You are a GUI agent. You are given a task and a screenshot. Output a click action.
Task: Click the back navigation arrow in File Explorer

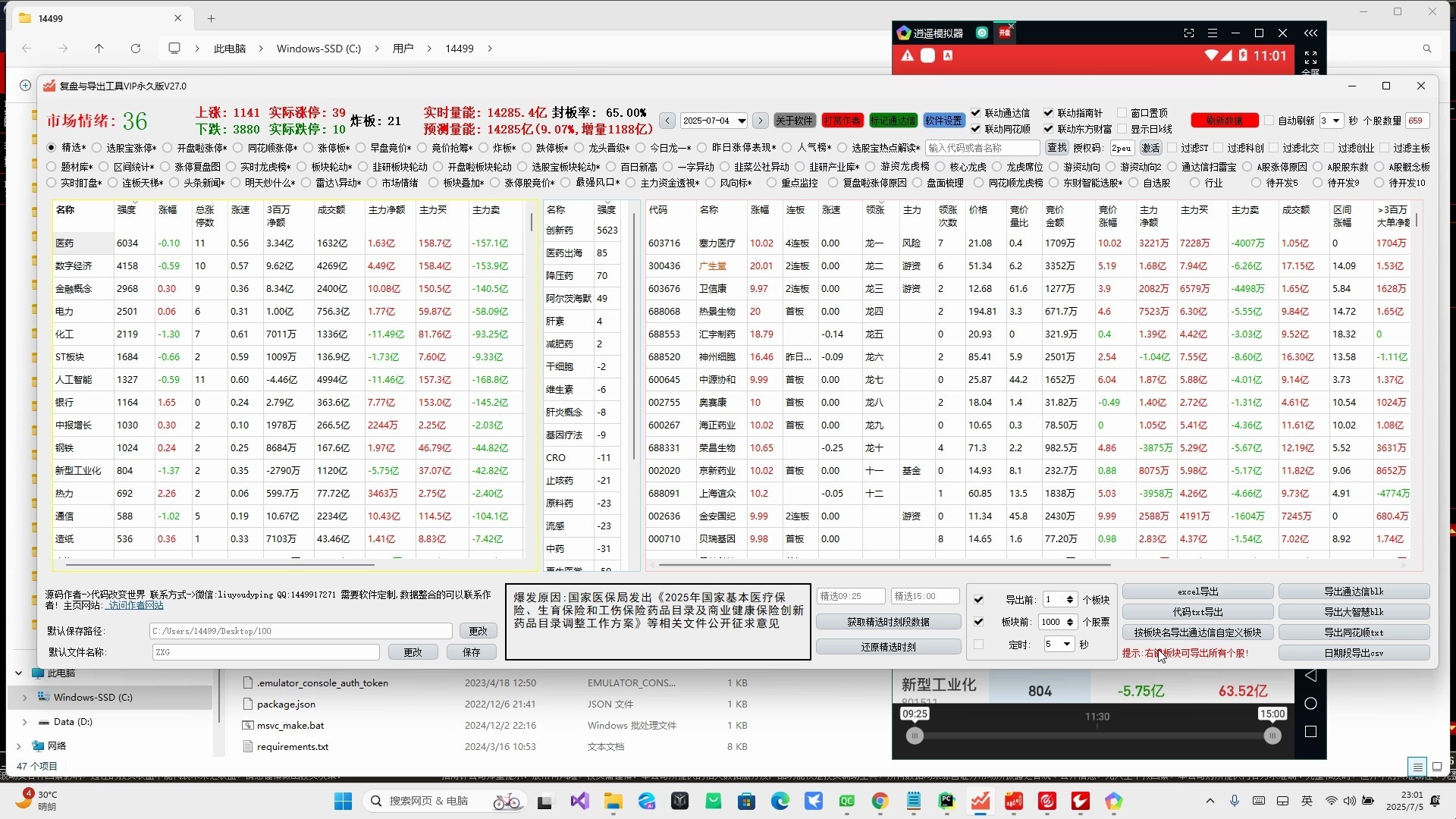point(27,48)
